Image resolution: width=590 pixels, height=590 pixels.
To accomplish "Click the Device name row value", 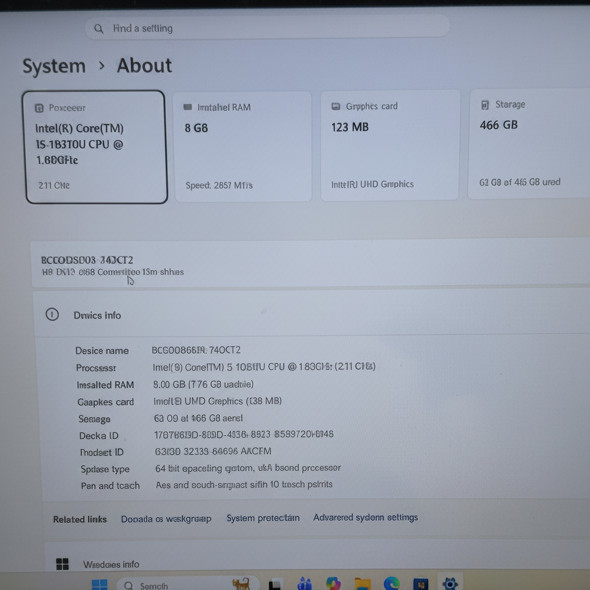I will [196, 350].
